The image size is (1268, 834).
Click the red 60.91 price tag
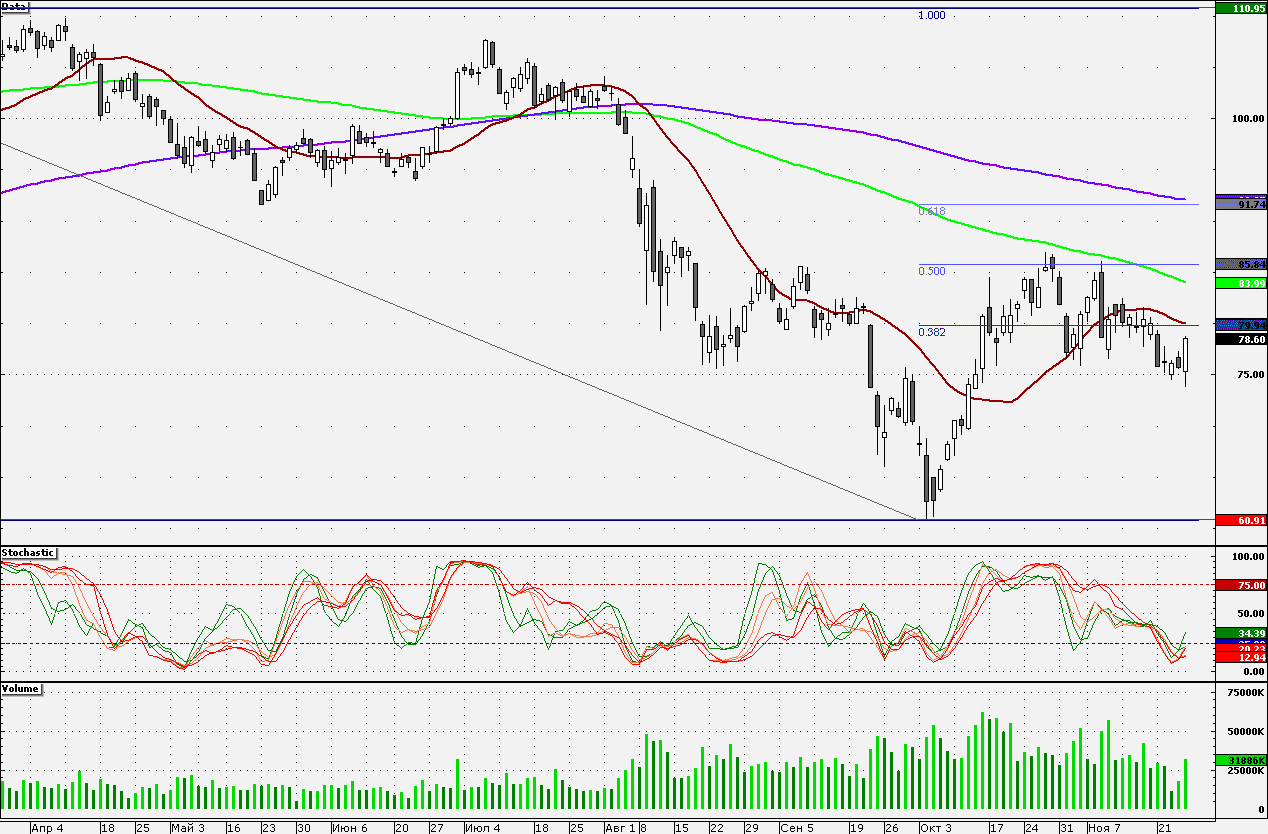(1240, 520)
